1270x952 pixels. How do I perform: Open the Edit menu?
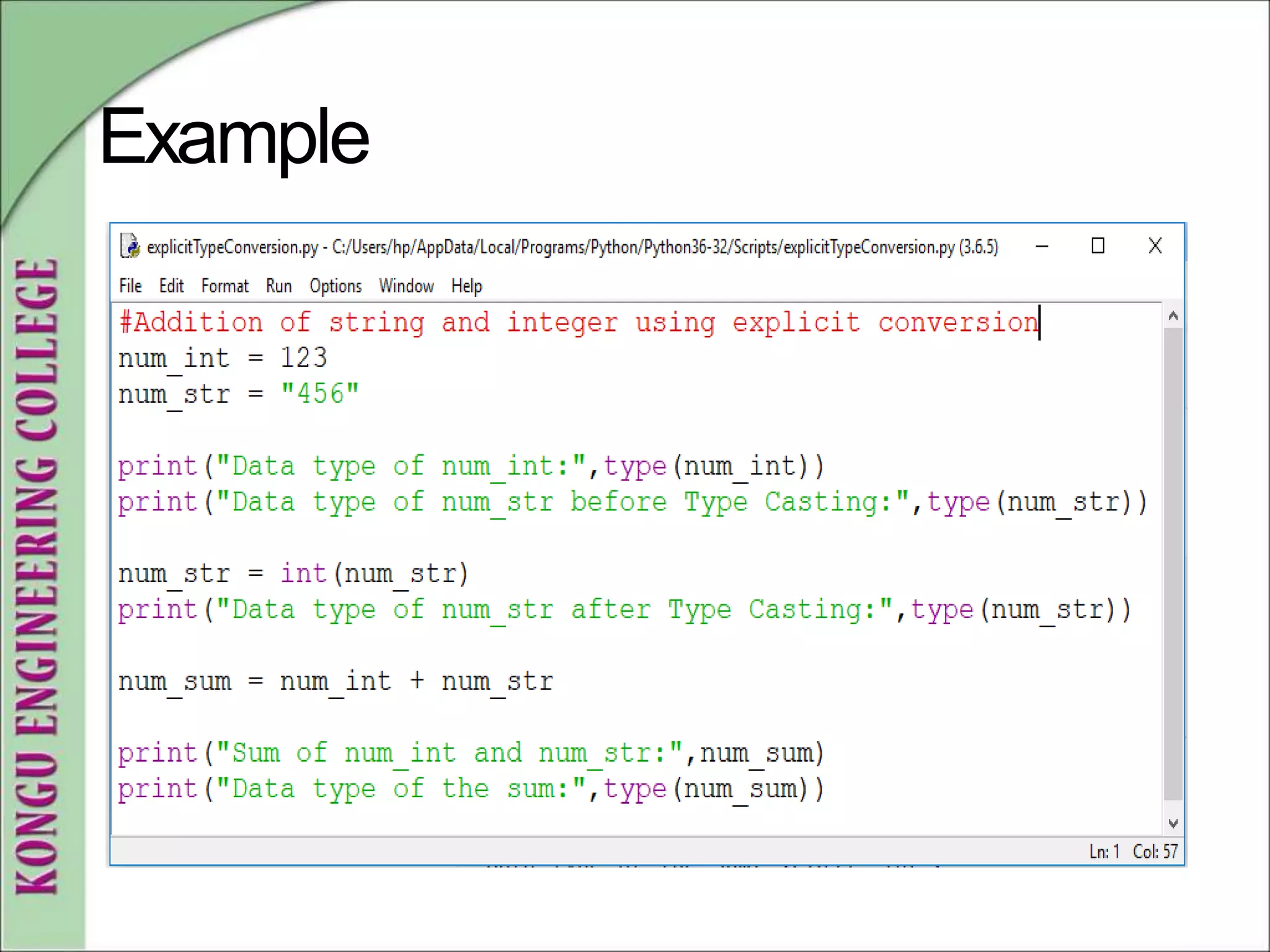point(171,286)
